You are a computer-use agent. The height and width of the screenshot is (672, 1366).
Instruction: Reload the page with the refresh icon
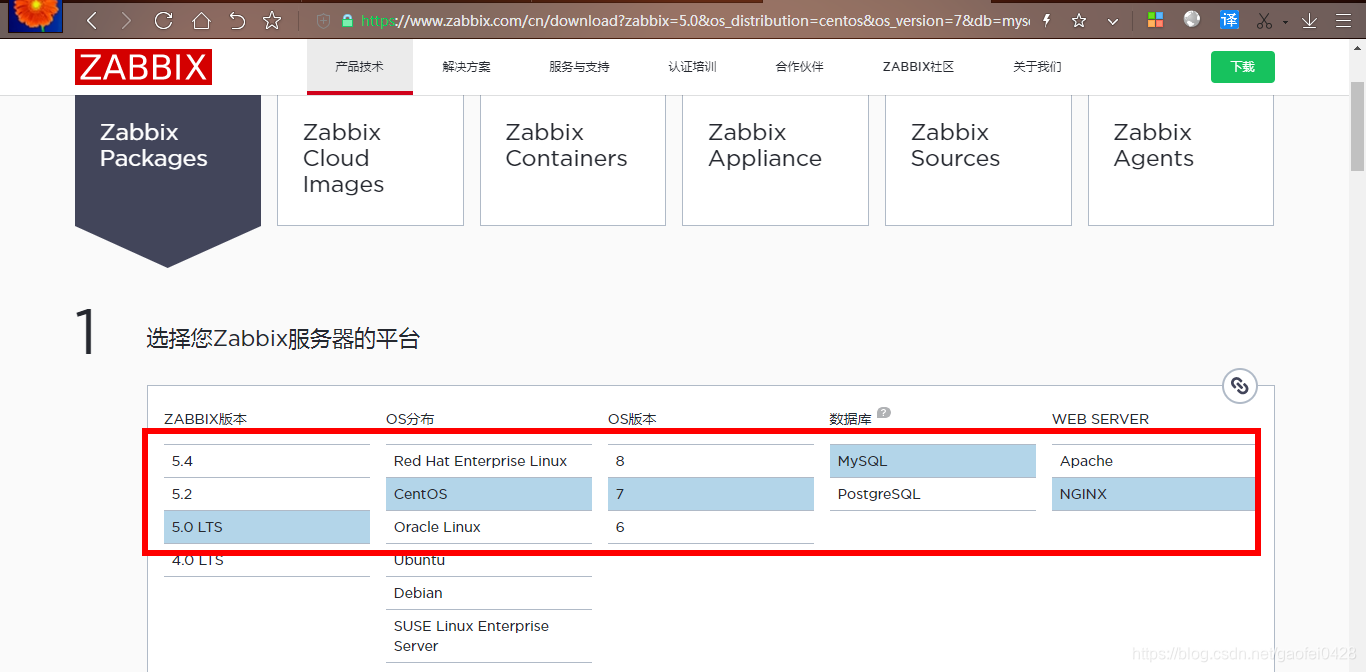163,20
